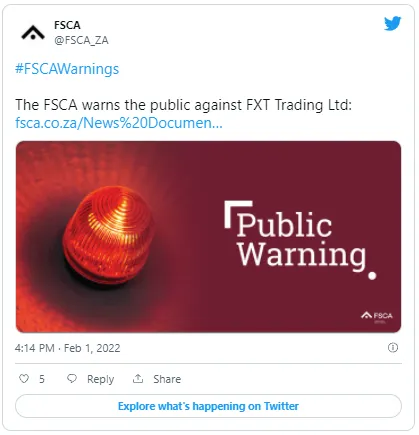Click the Explore what's happening on Twitter button
The height and width of the screenshot is (435, 419).
coord(208,406)
